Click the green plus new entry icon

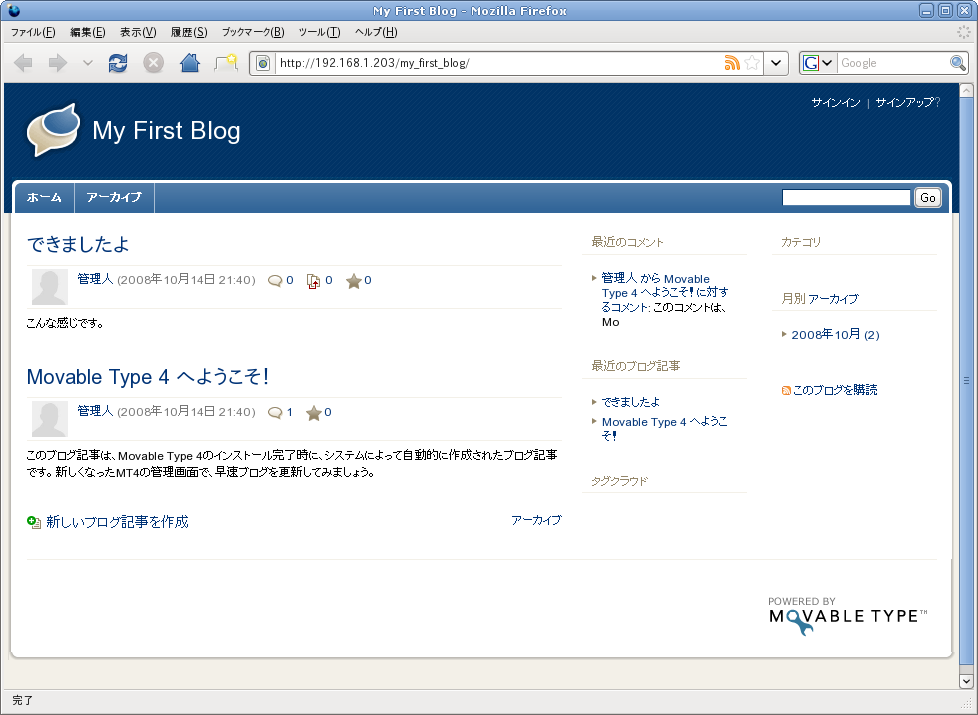pyautogui.click(x=34, y=522)
